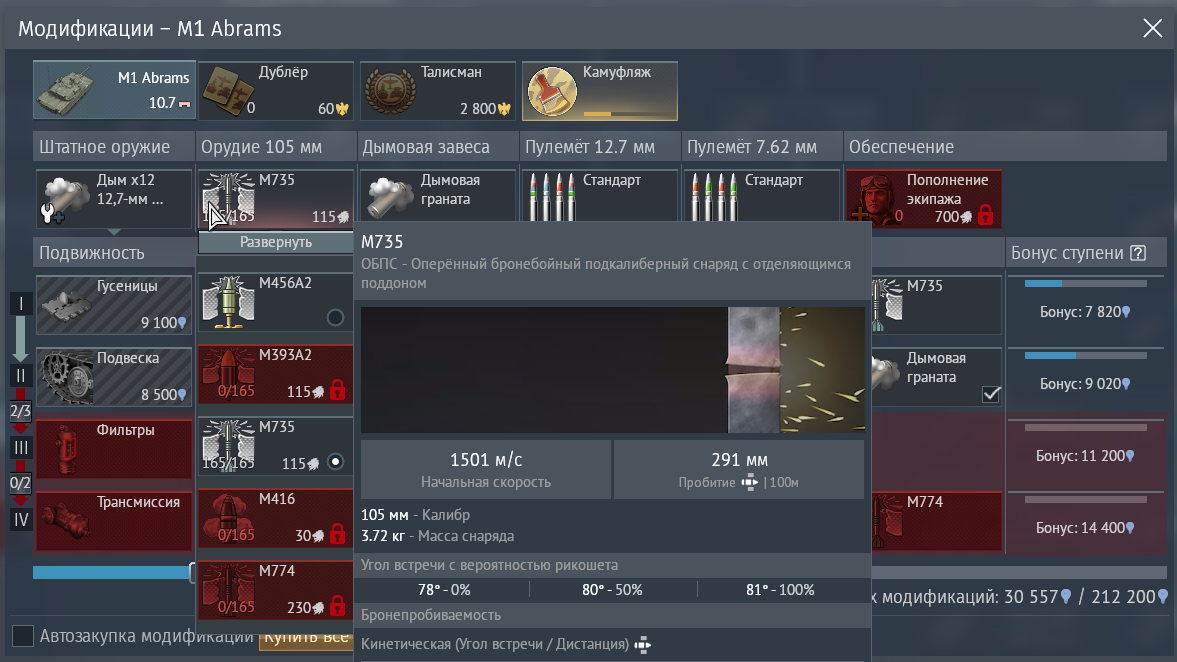
Task: Select the M456A2 shell in the list
Action: [x=275, y=302]
